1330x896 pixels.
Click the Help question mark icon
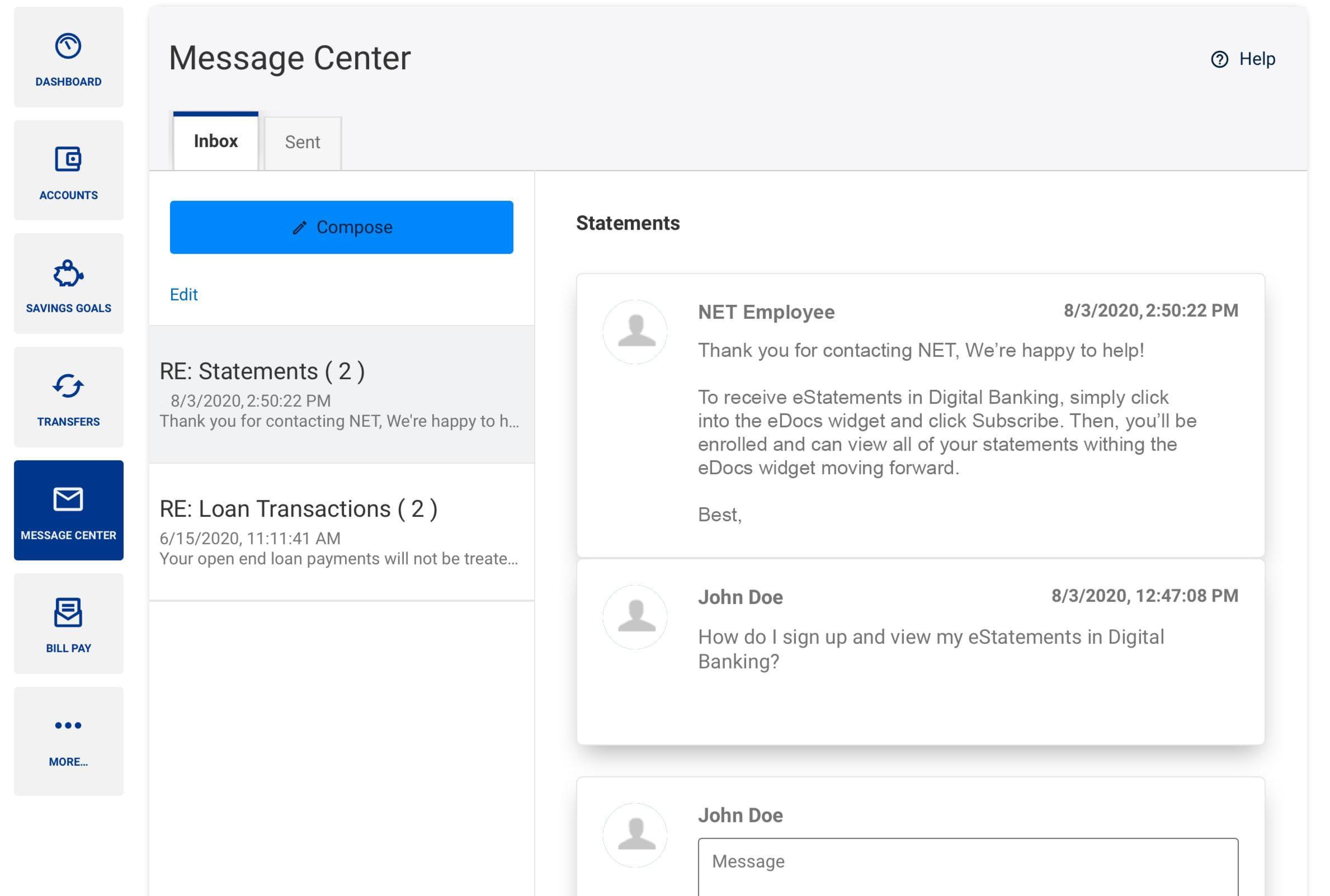click(x=1219, y=59)
